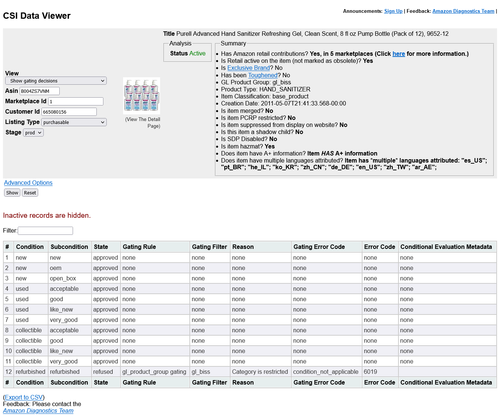
Task: Click the Reset button
Action: coord(30,193)
